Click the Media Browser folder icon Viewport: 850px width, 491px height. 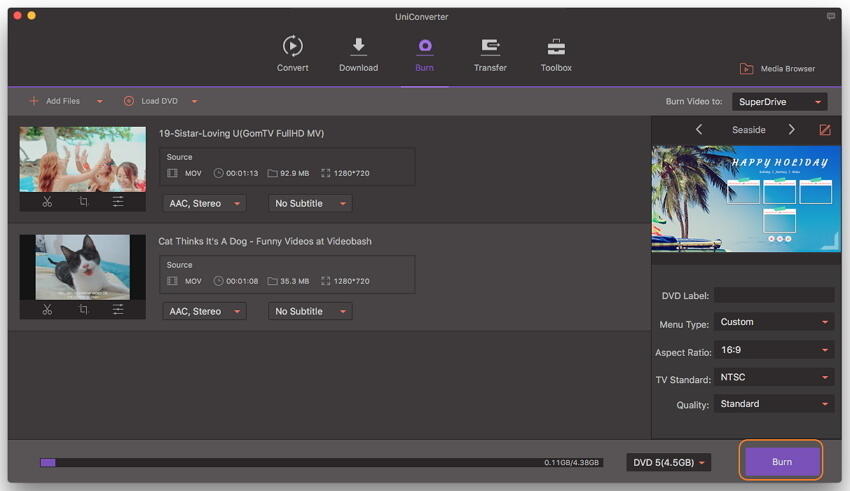point(746,69)
